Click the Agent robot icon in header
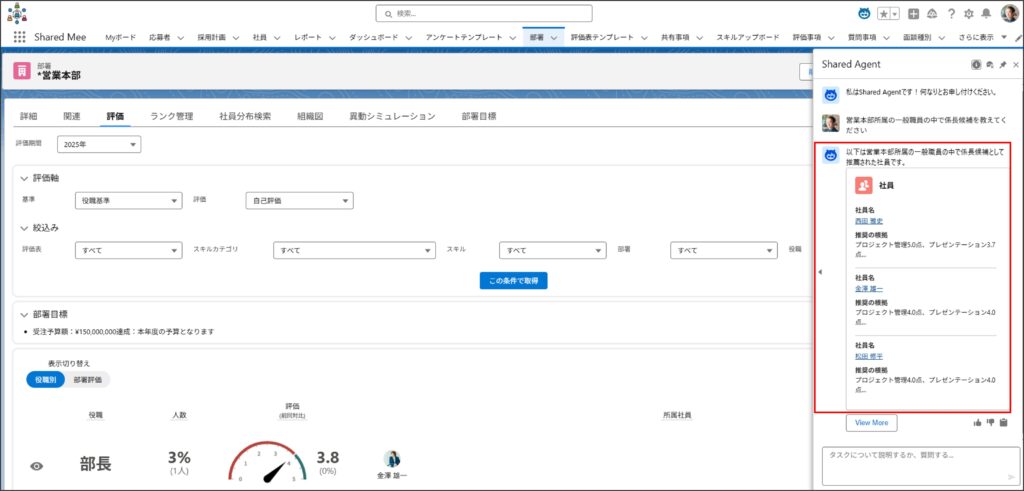The height and width of the screenshot is (491, 1024). tap(864, 14)
